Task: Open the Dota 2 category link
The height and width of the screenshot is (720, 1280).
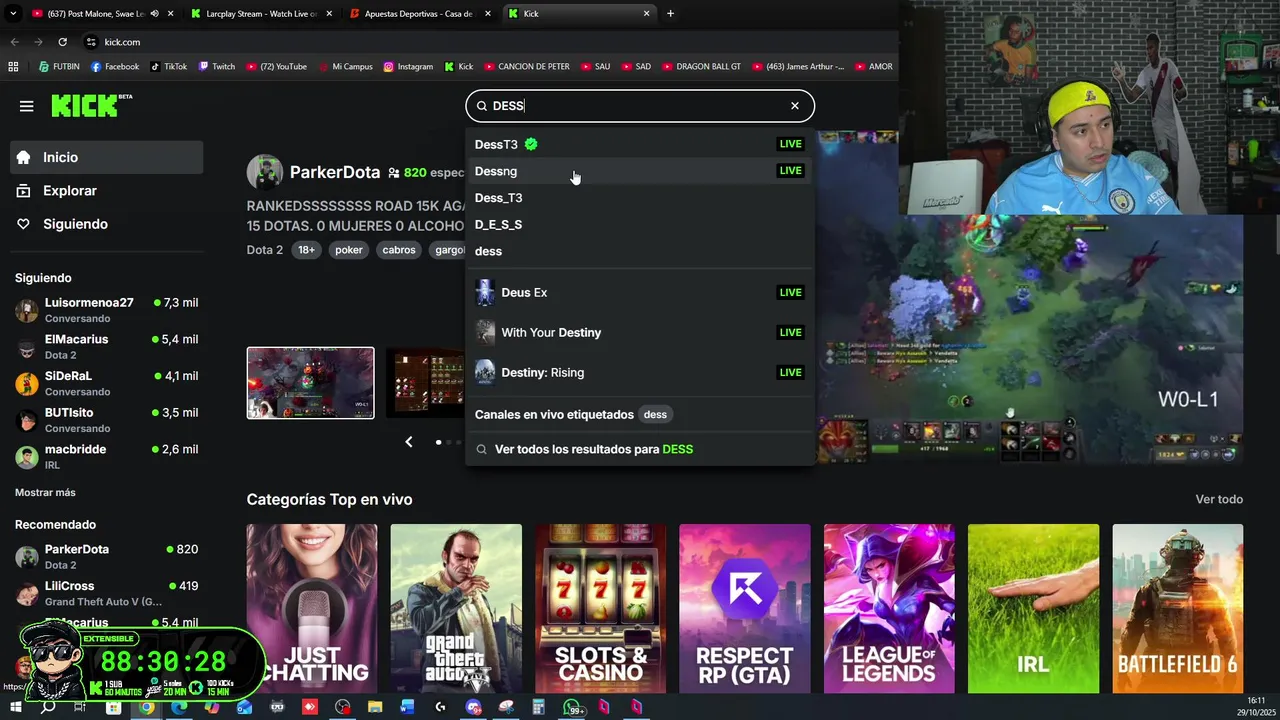Action: tap(265, 250)
